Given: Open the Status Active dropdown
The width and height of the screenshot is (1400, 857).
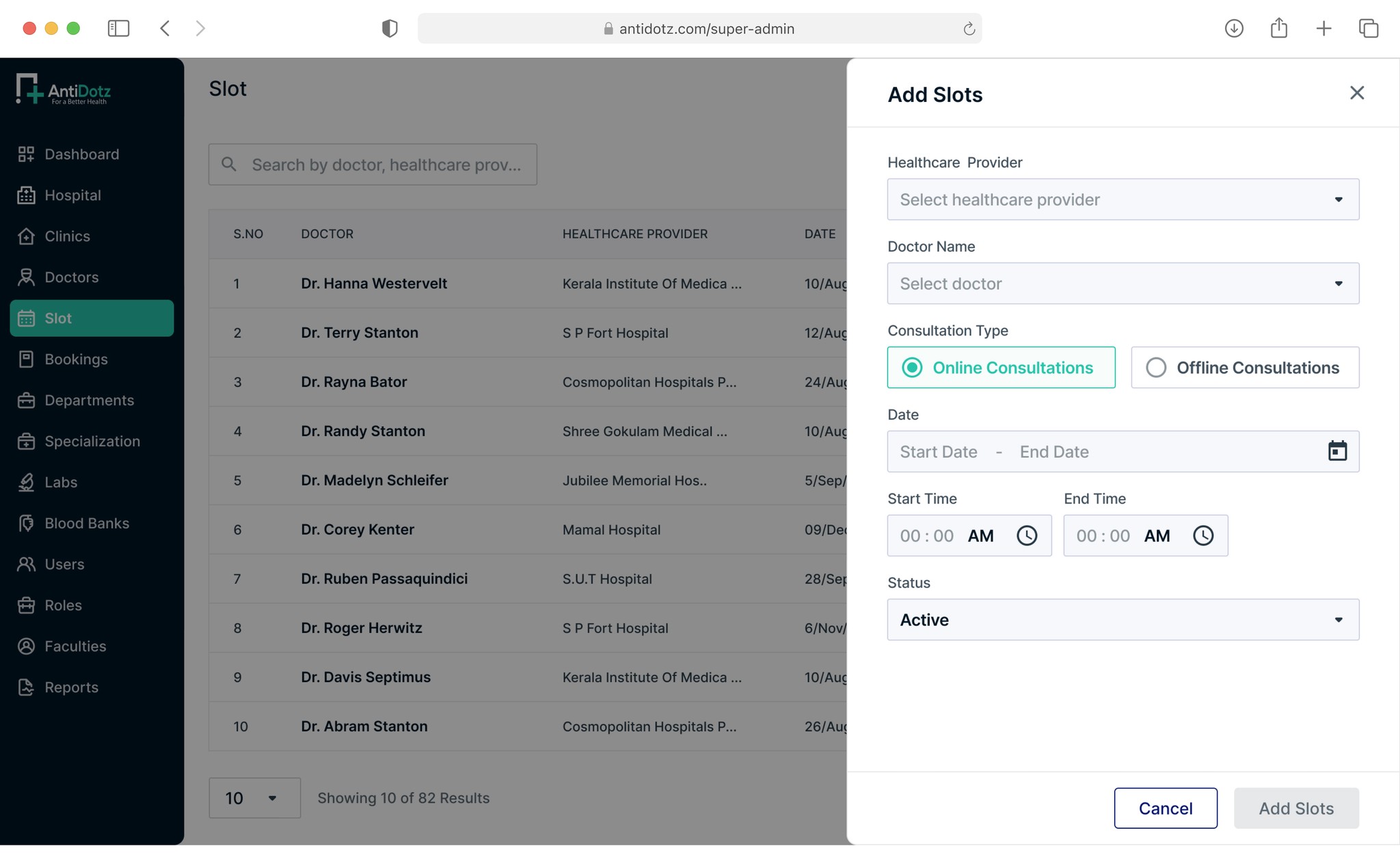Looking at the screenshot, I should click(1122, 620).
